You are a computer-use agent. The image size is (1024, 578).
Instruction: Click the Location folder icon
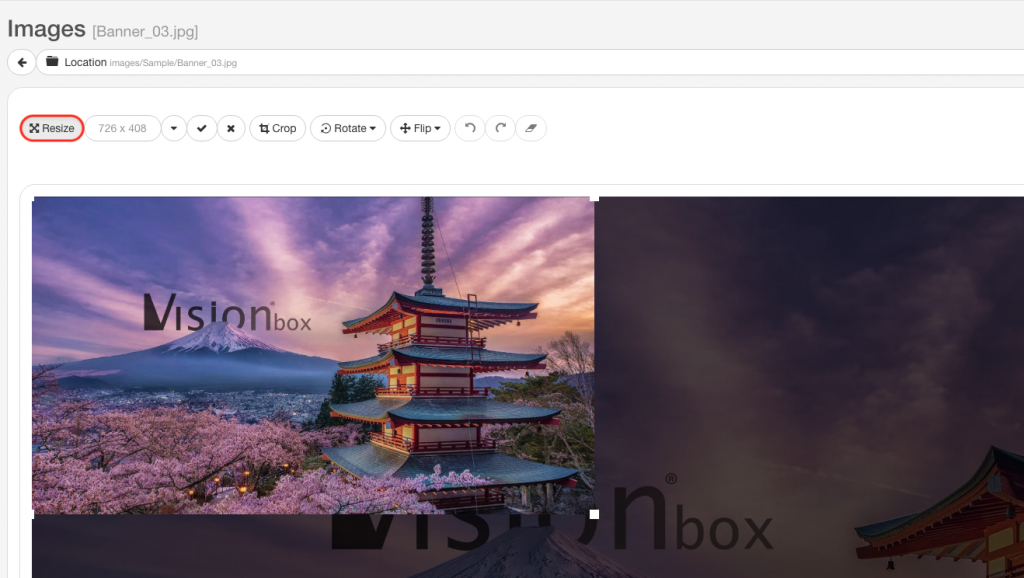click(52, 61)
